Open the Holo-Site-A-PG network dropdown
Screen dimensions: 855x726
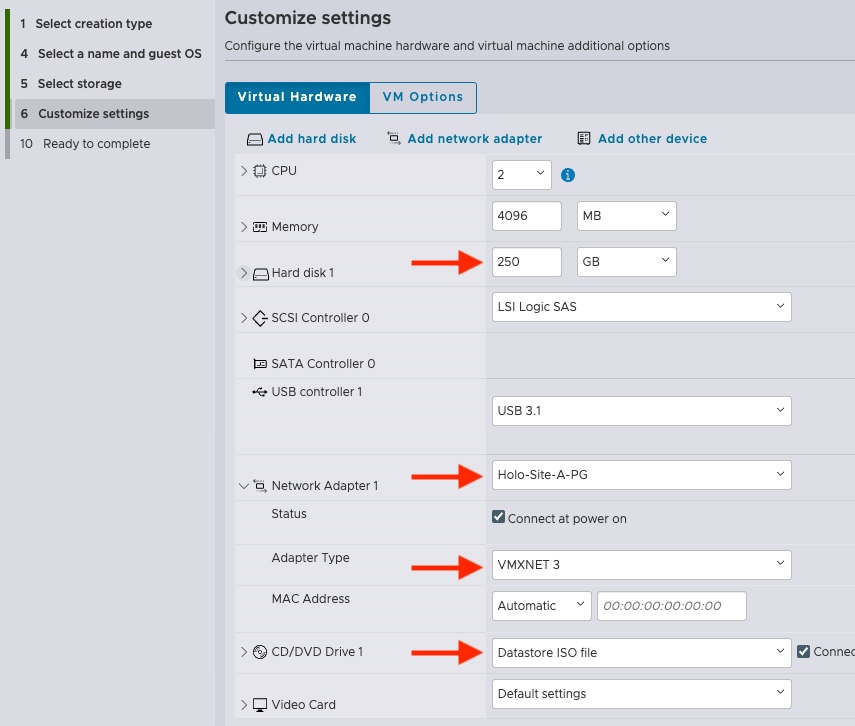coord(641,475)
